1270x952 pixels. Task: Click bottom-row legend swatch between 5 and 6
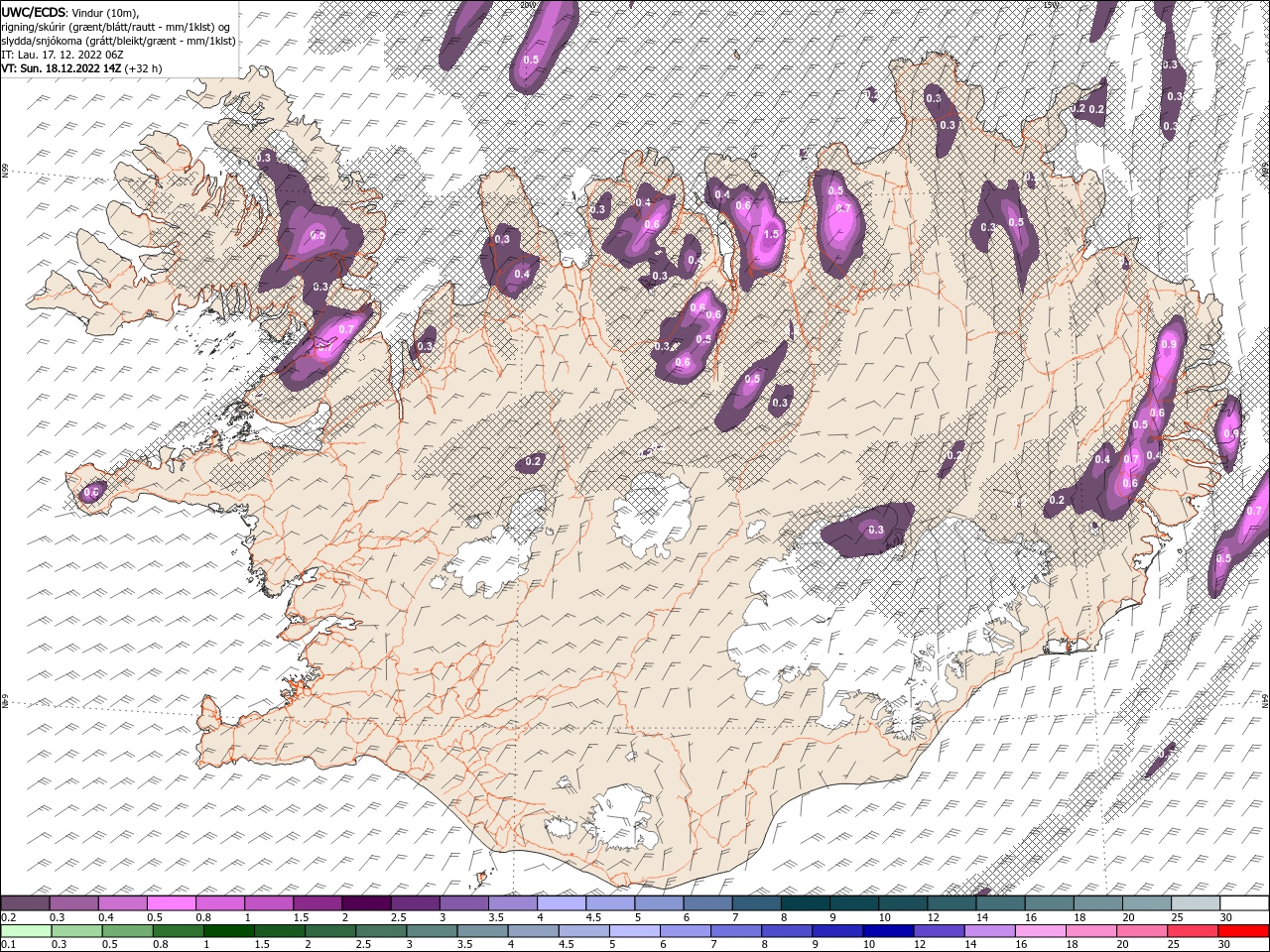tap(634, 931)
